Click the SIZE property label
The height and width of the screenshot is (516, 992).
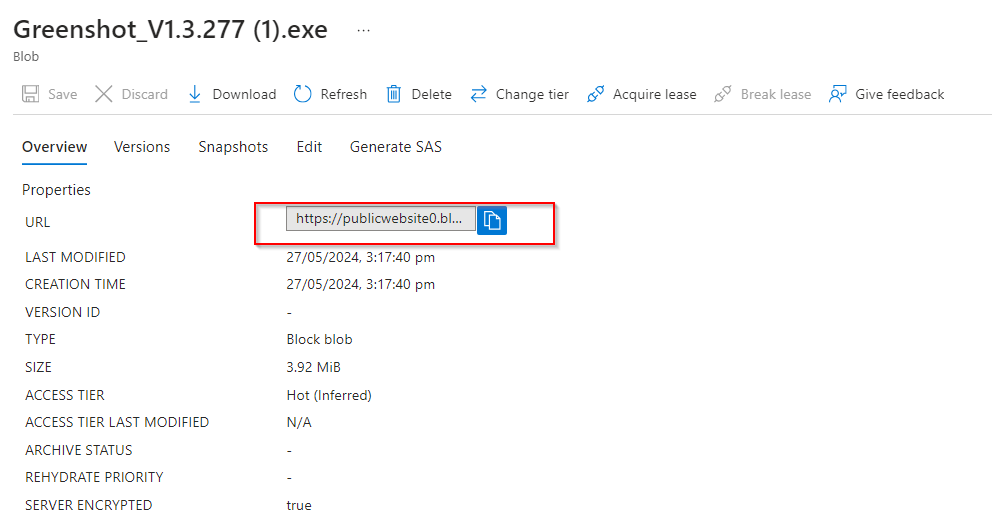coord(39,367)
